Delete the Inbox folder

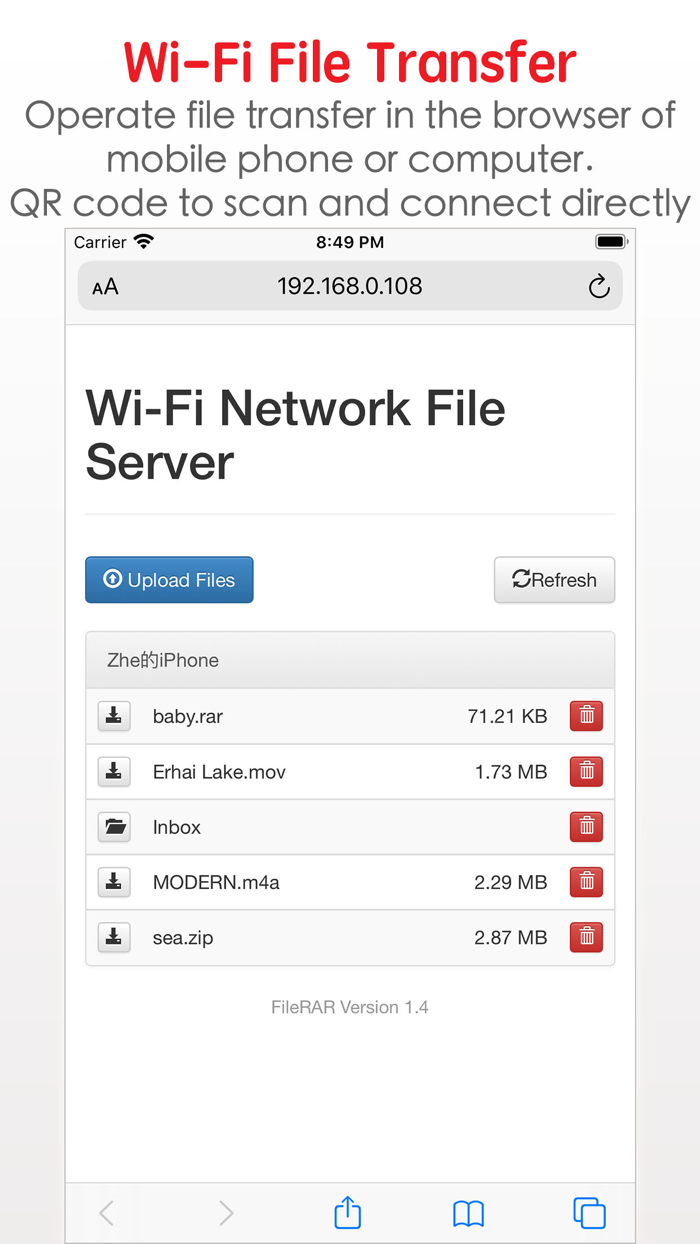click(586, 827)
